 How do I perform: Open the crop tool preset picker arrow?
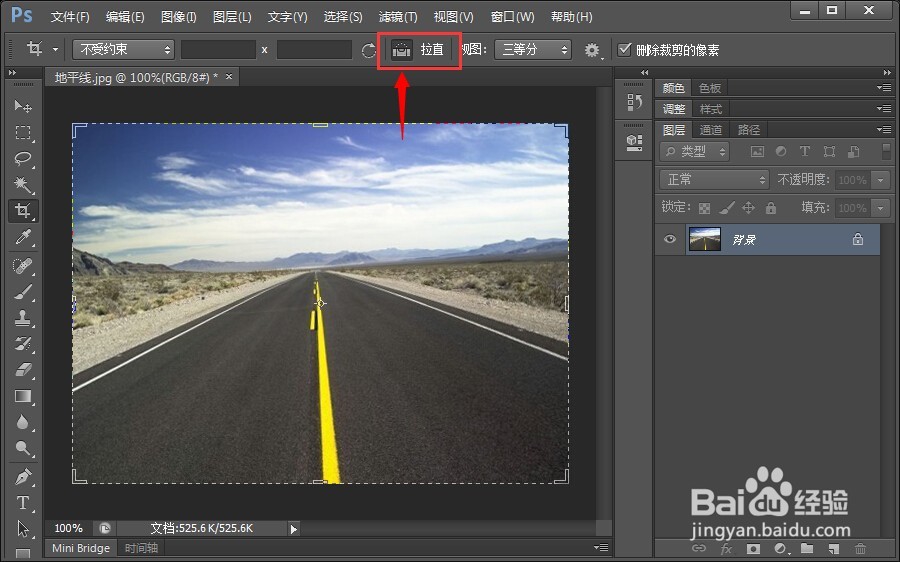pyautogui.click(x=55, y=49)
